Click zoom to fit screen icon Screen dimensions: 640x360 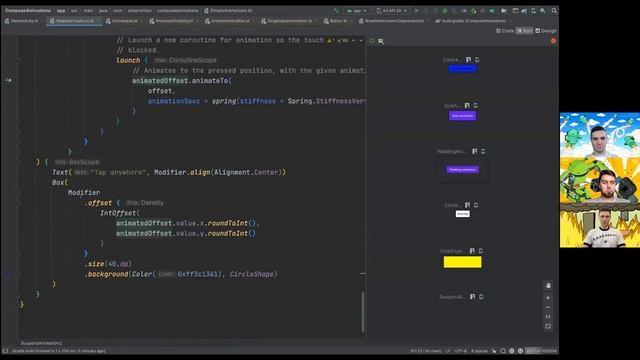[x=548, y=327]
